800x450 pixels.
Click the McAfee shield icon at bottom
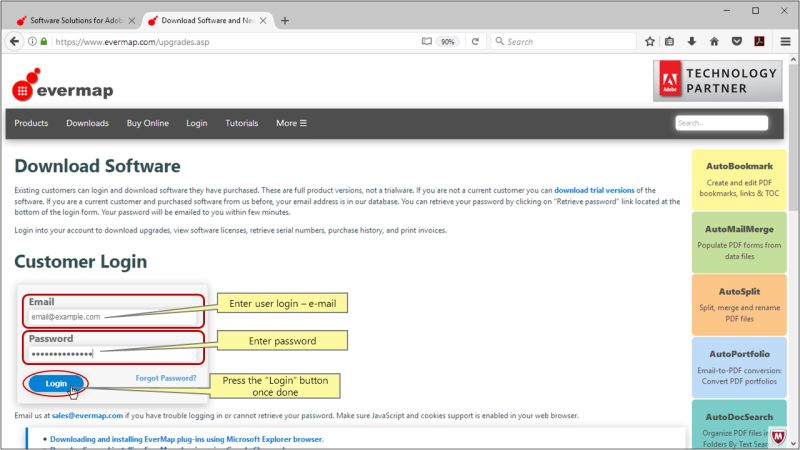point(778,436)
